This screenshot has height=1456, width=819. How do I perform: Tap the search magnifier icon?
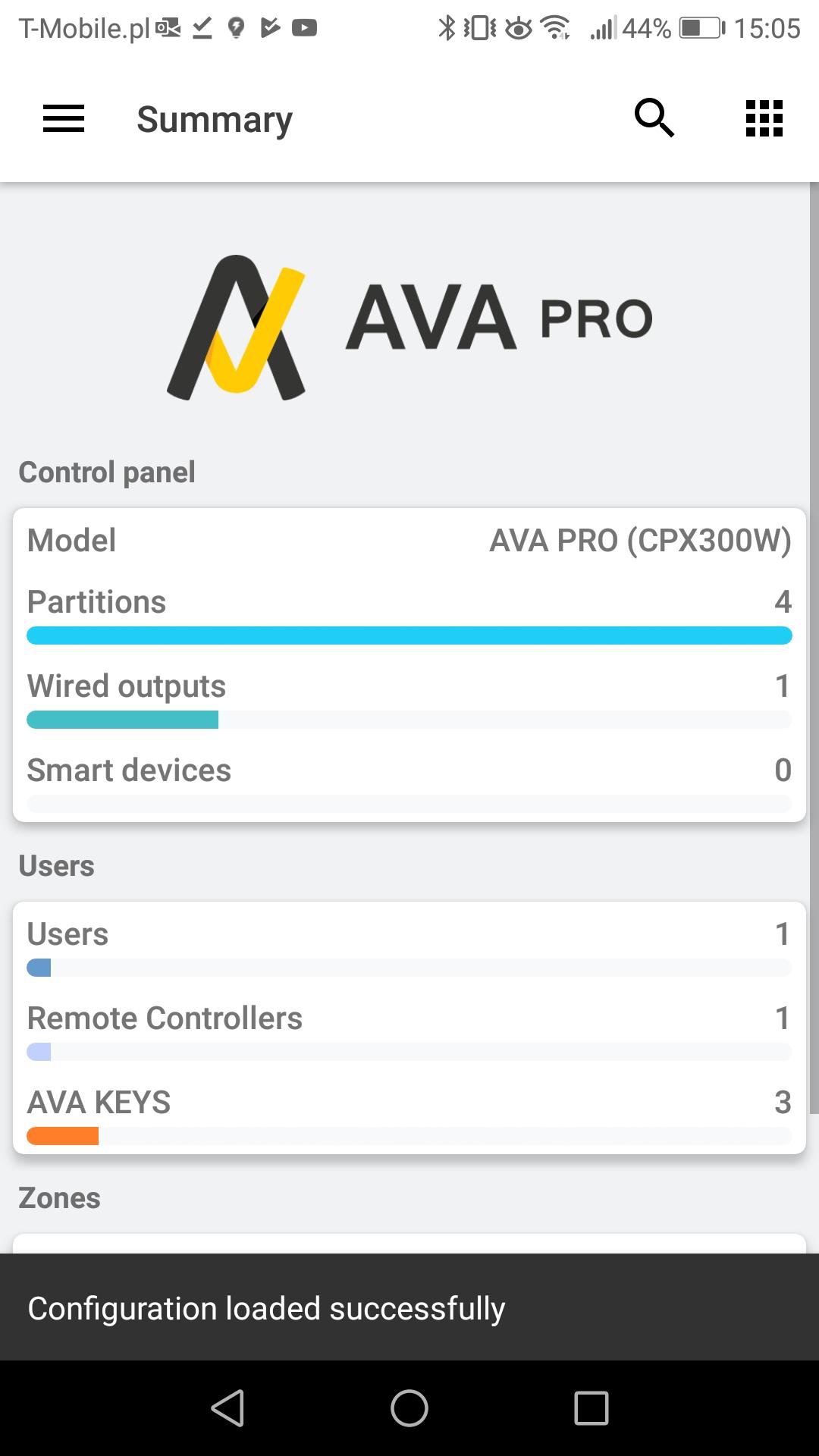pos(654,118)
